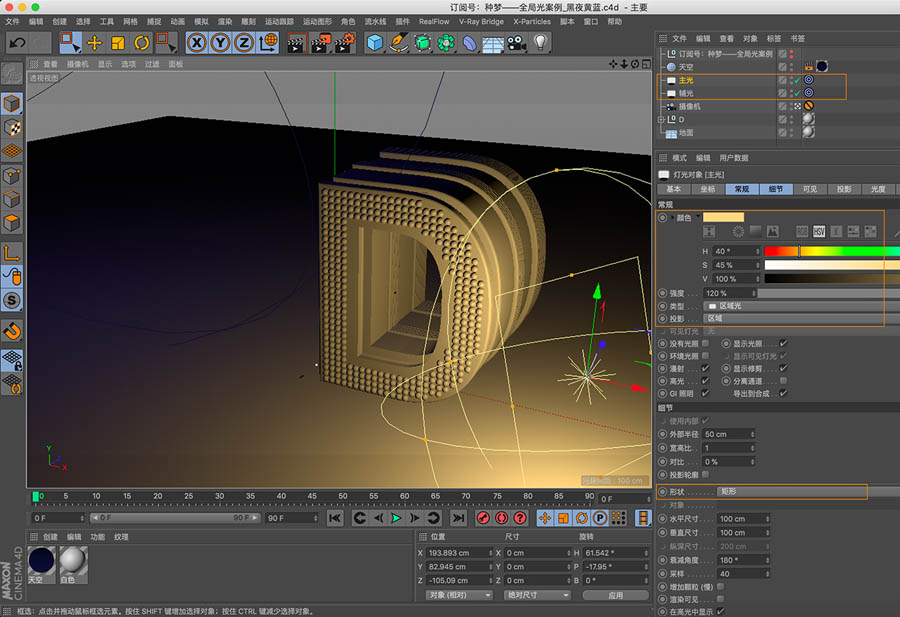Click the blue Deformer icon
900x617 pixels.
point(470,43)
